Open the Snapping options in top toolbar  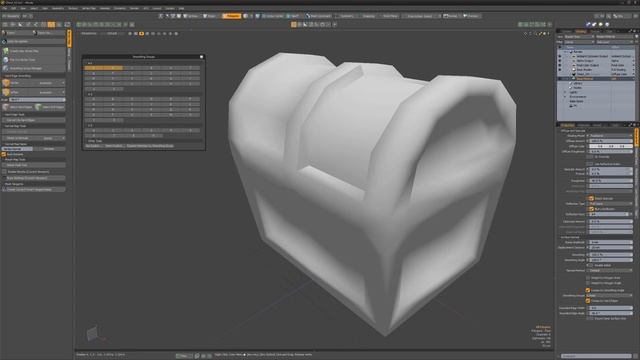coord(368,16)
